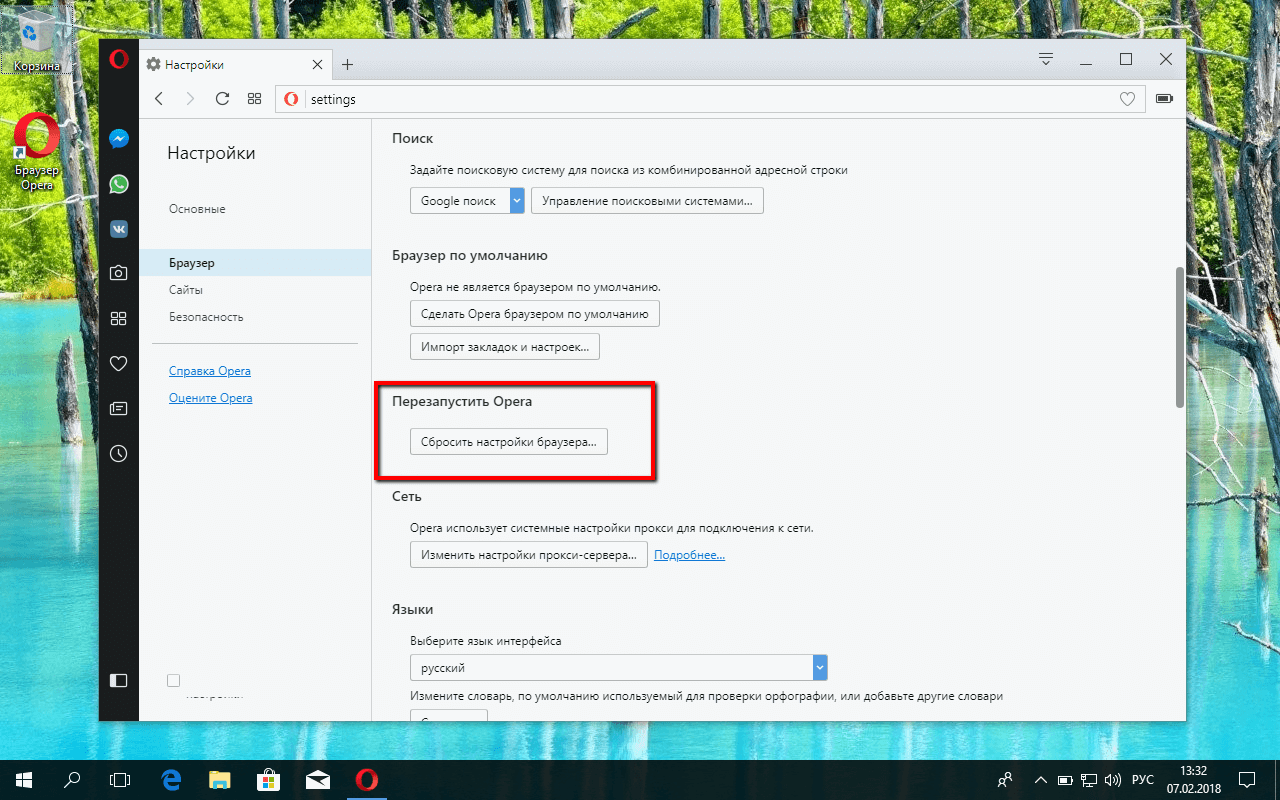Click the Opera icon in the taskbar

point(367,779)
